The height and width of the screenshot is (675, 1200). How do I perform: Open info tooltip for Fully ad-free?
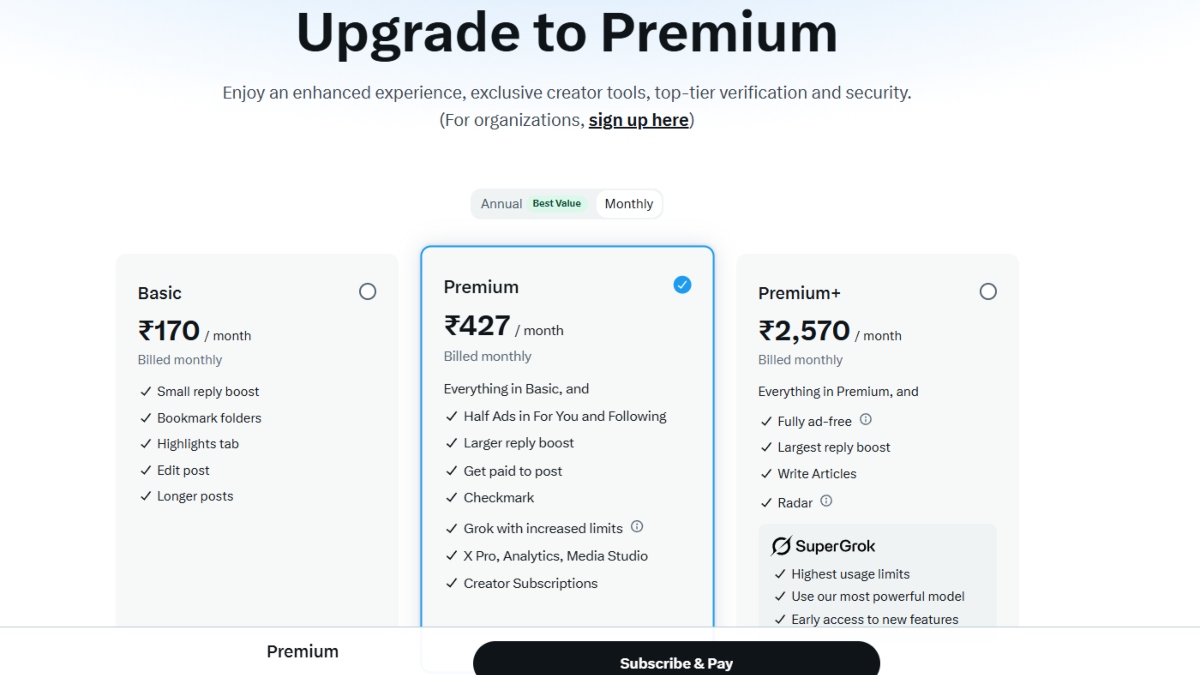click(x=866, y=421)
